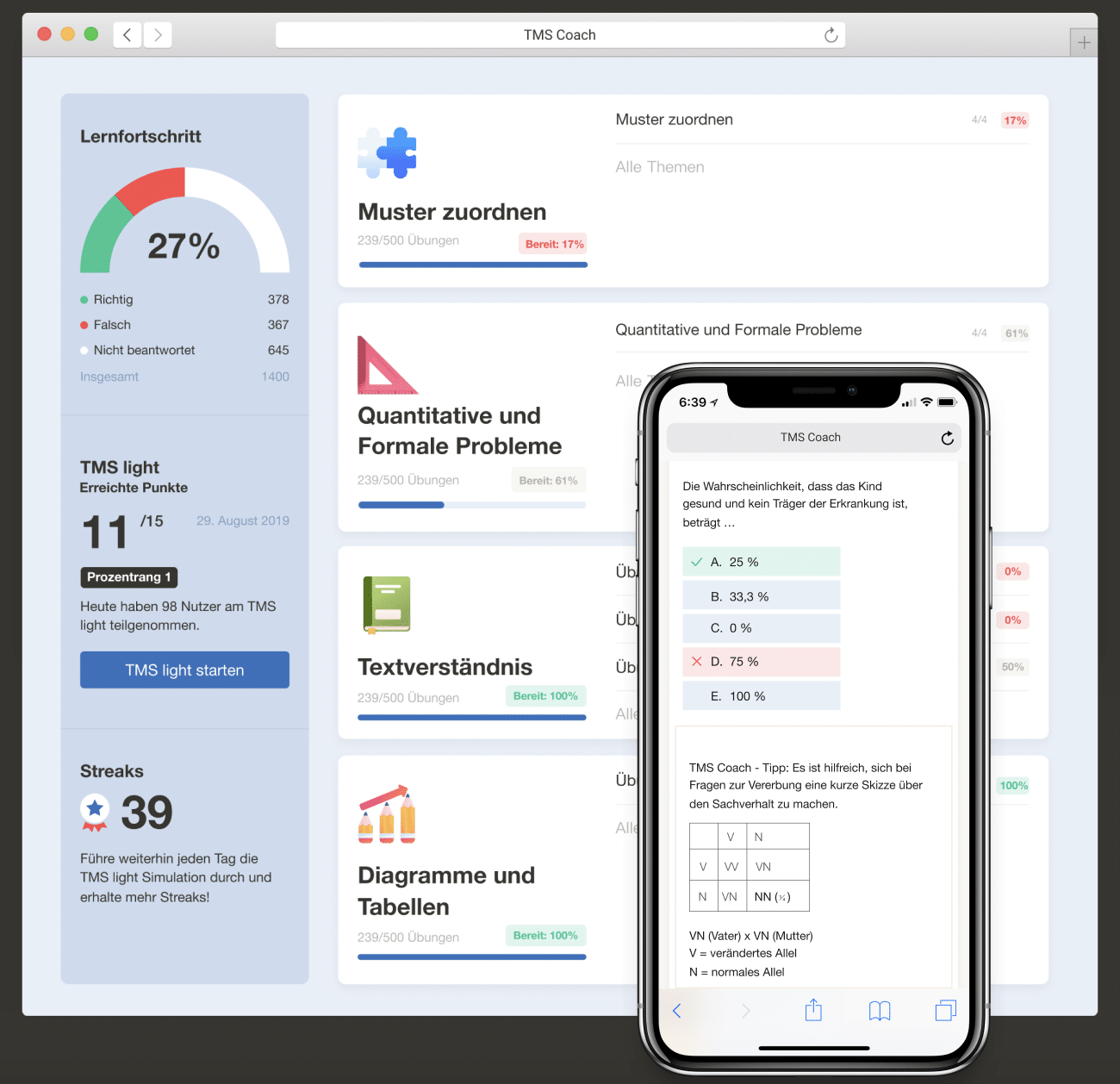The image size is (1120, 1084).
Task: Click the Diagramme und Tabellen progress bar
Action: click(x=472, y=956)
